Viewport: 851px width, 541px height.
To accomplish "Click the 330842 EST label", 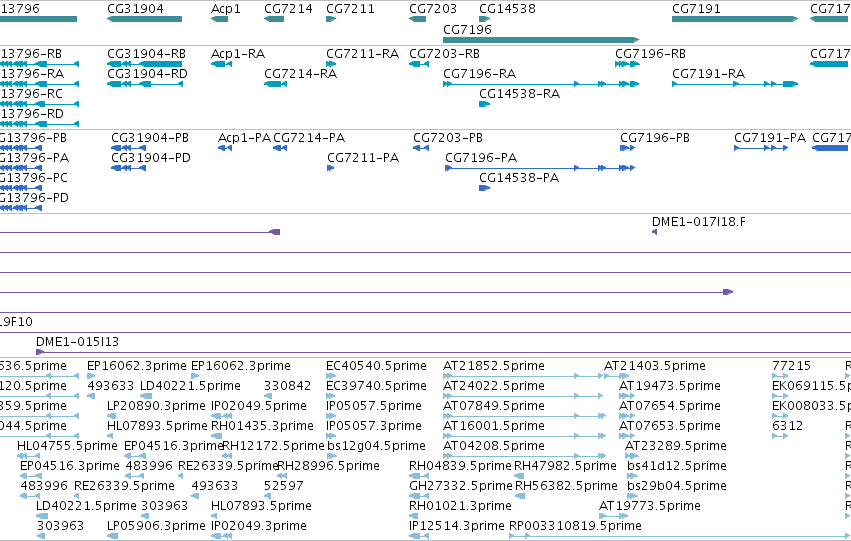I will tap(287, 386).
